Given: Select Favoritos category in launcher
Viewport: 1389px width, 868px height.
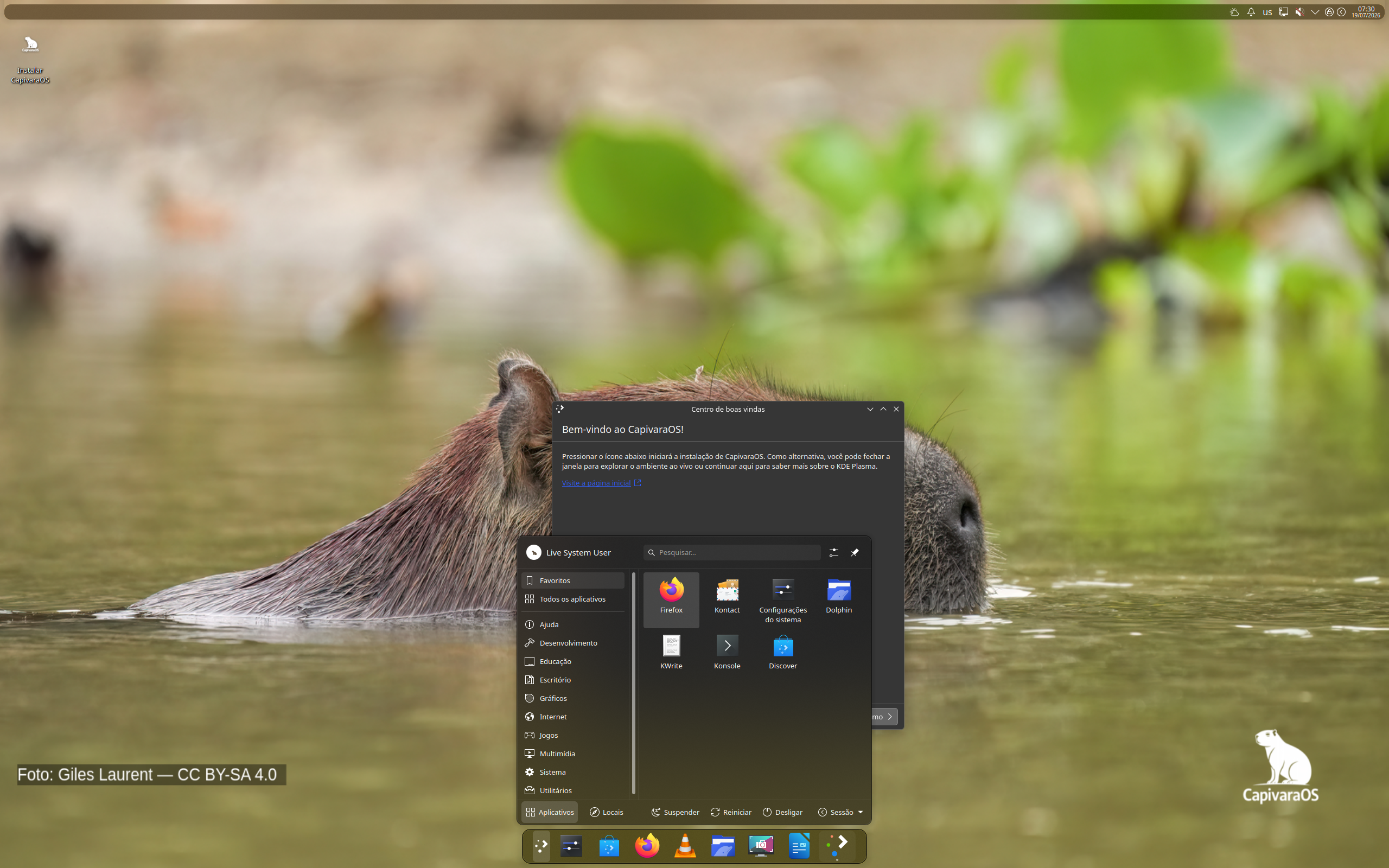Looking at the screenshot, I should click(572, 580).
